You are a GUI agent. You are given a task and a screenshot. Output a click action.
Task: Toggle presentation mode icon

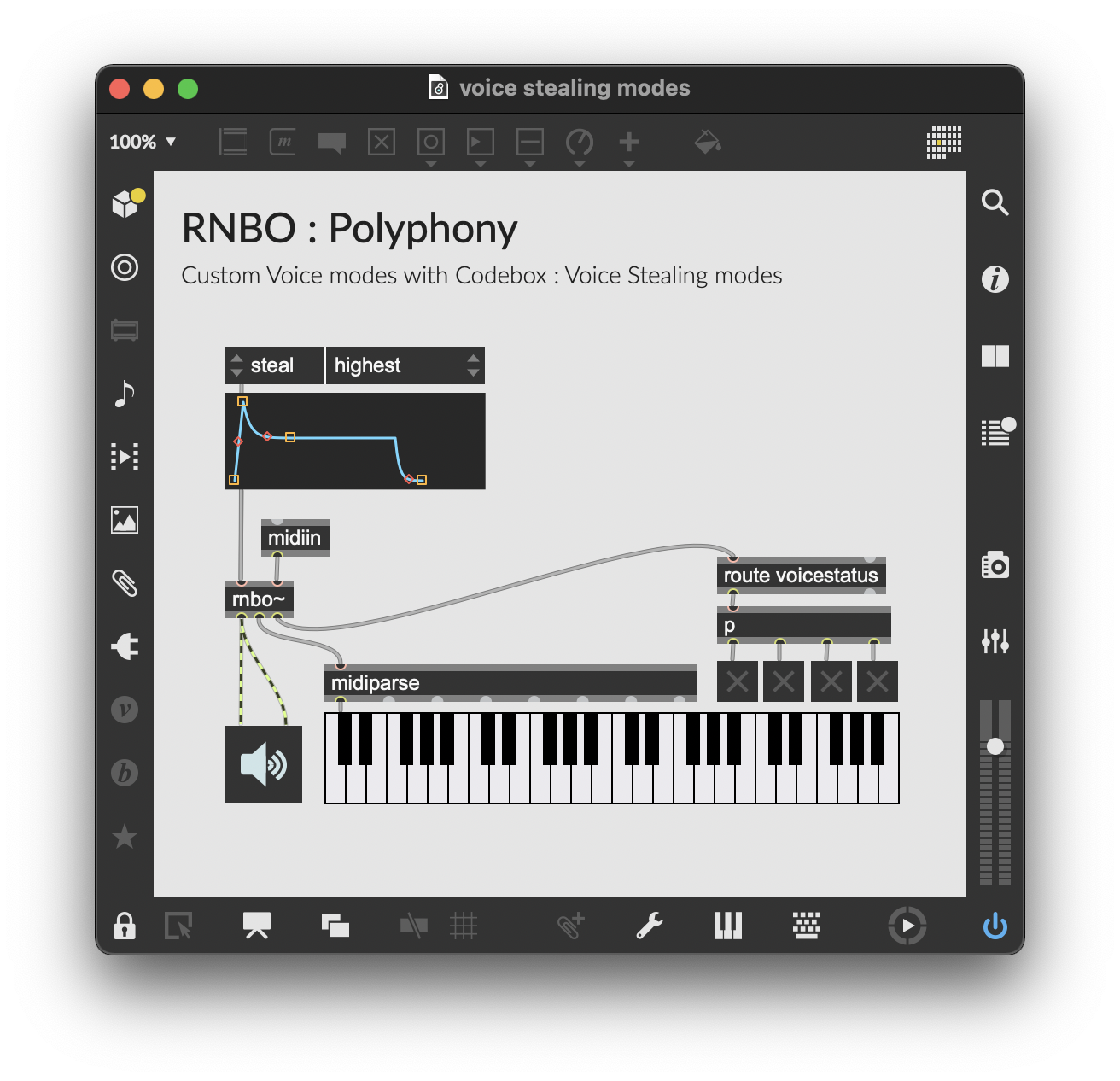[257, 926]
